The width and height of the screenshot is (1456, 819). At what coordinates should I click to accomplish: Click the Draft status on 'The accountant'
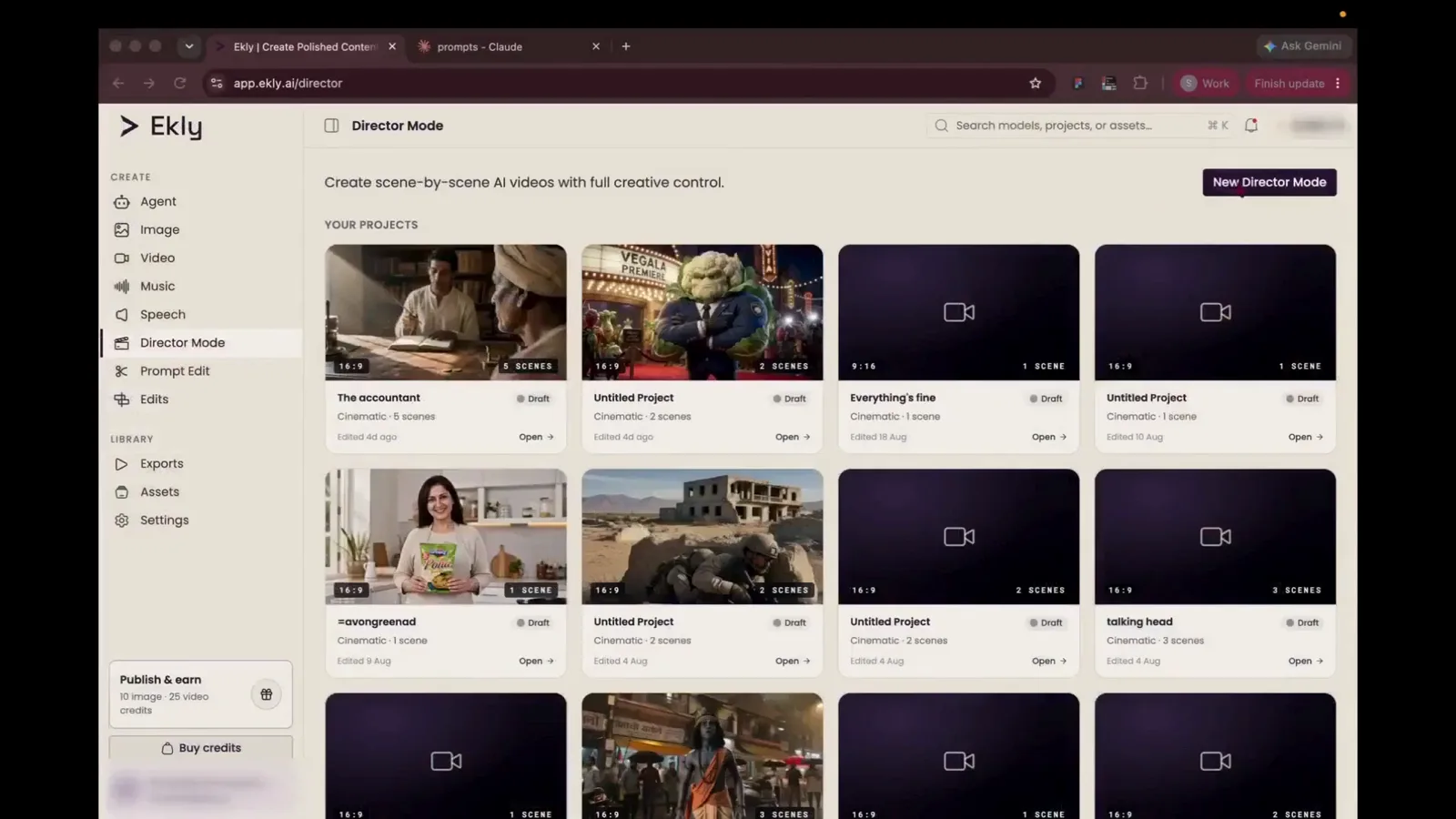(533, 399)
